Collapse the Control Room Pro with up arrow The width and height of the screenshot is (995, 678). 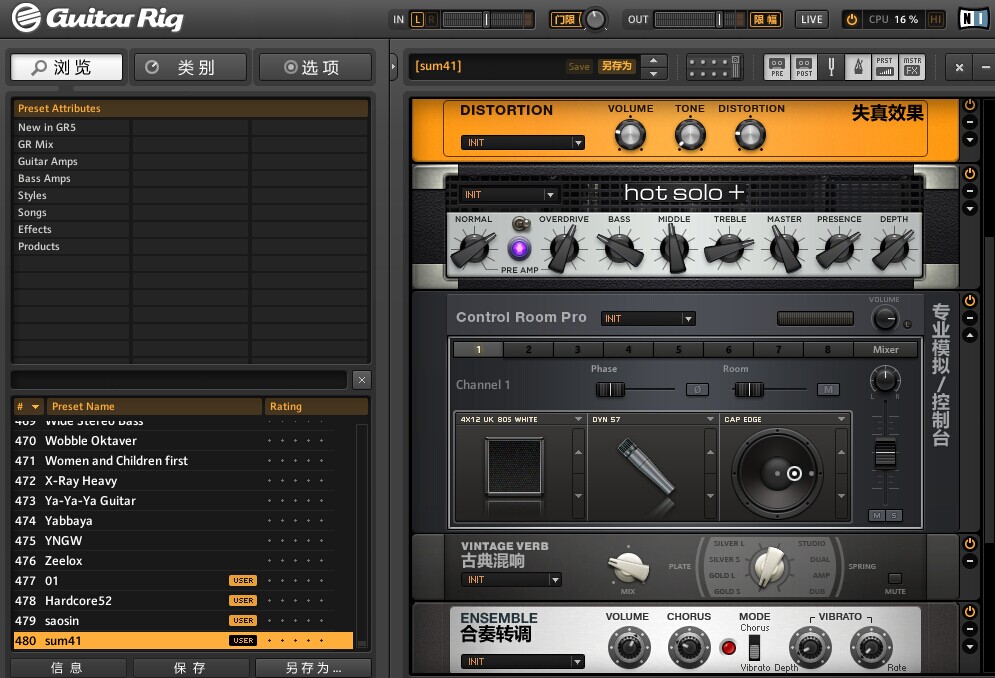coord(970,335)
